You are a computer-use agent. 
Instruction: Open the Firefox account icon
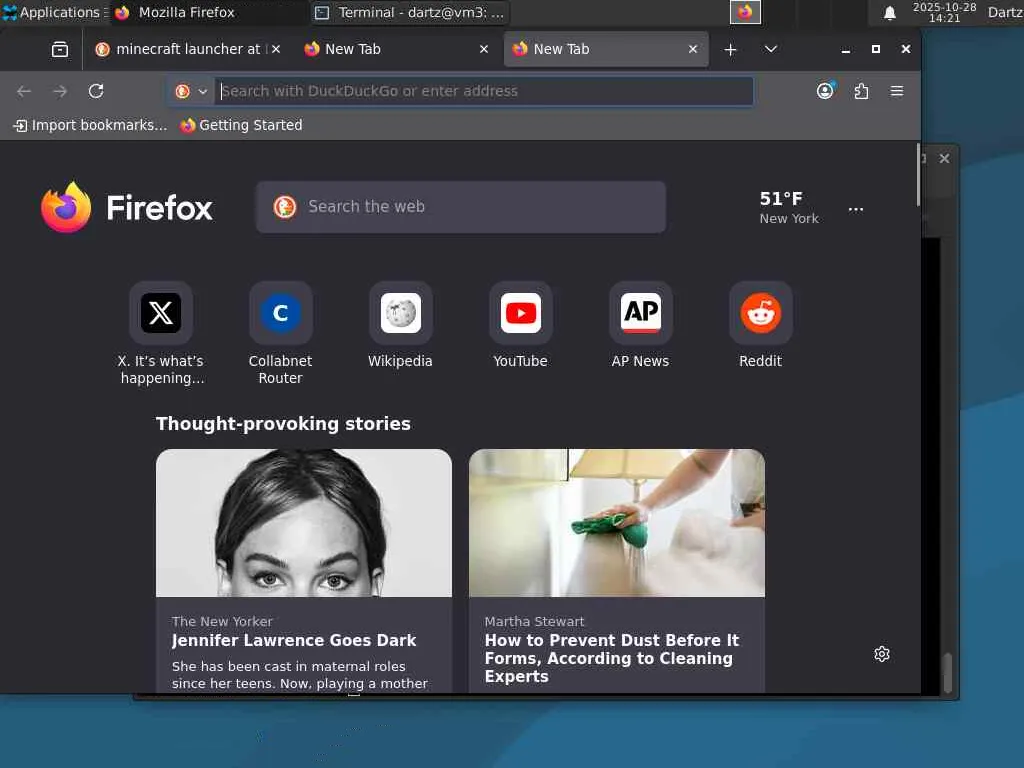pyautogui.click(x=825, y=91)
